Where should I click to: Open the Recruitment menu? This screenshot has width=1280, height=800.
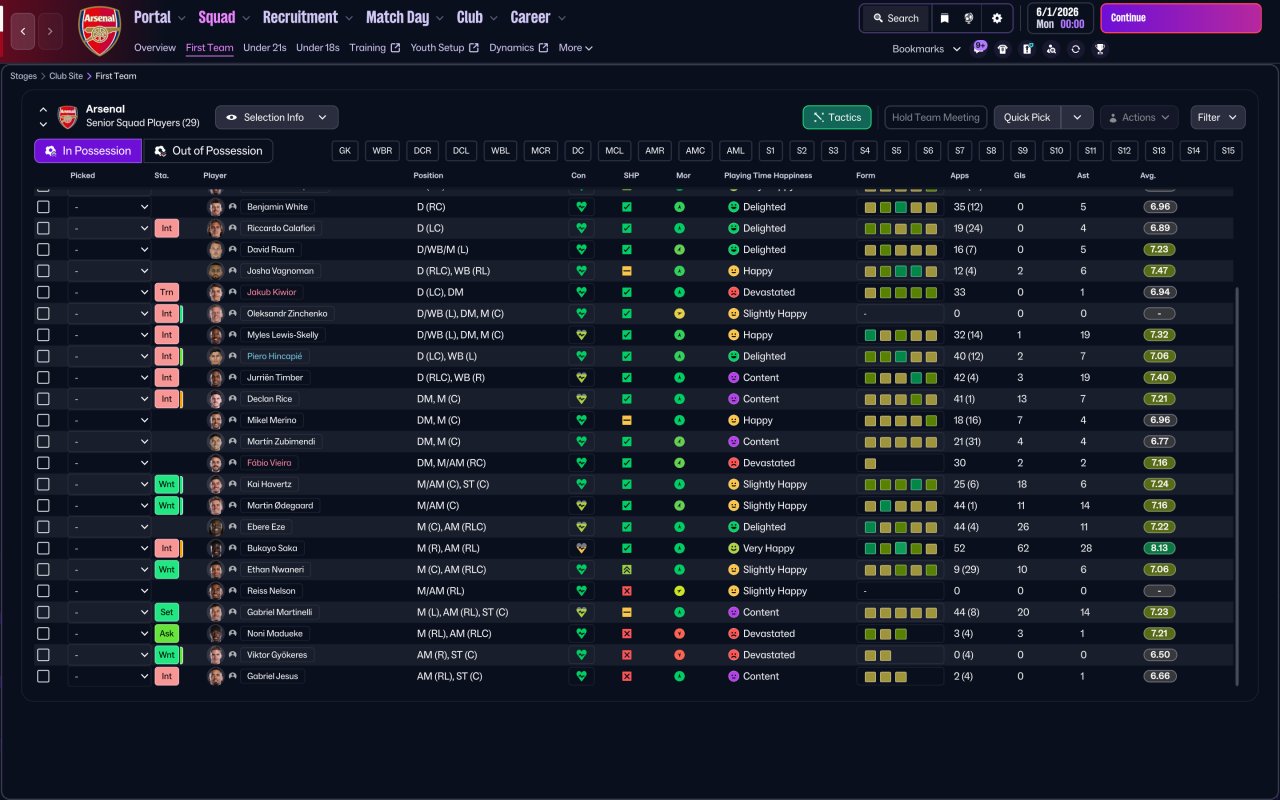click(x=308, y=17)
